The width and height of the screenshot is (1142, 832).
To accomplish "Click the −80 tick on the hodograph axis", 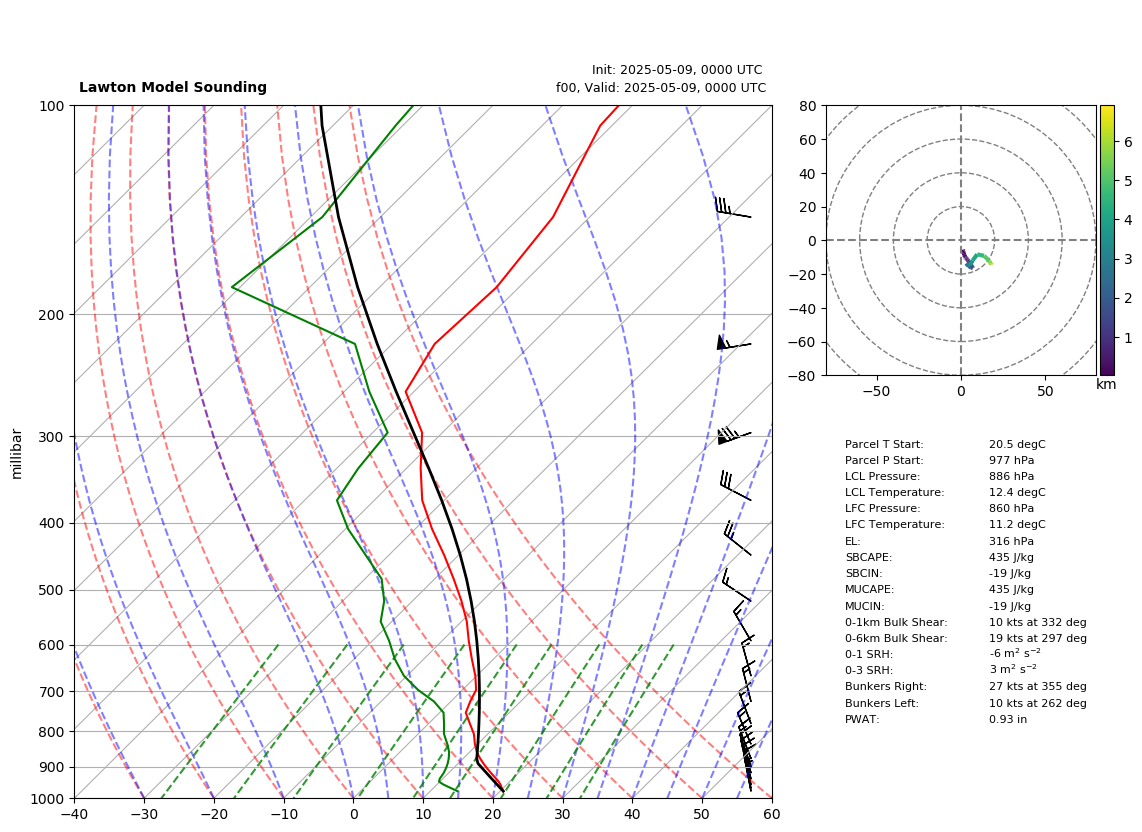I will click(x=803, y=376).
